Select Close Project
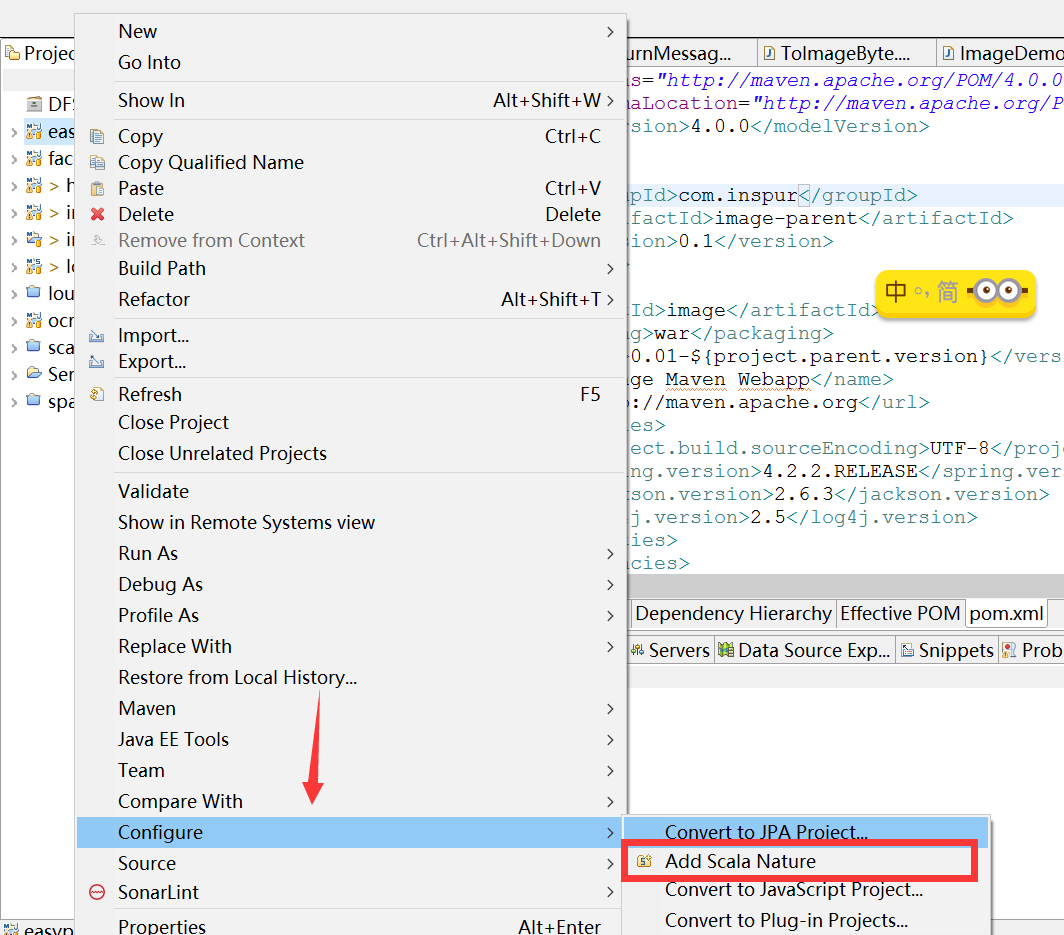Image resolution: width=1064 pixels, height=935 pixels. (x=351, y=423)
